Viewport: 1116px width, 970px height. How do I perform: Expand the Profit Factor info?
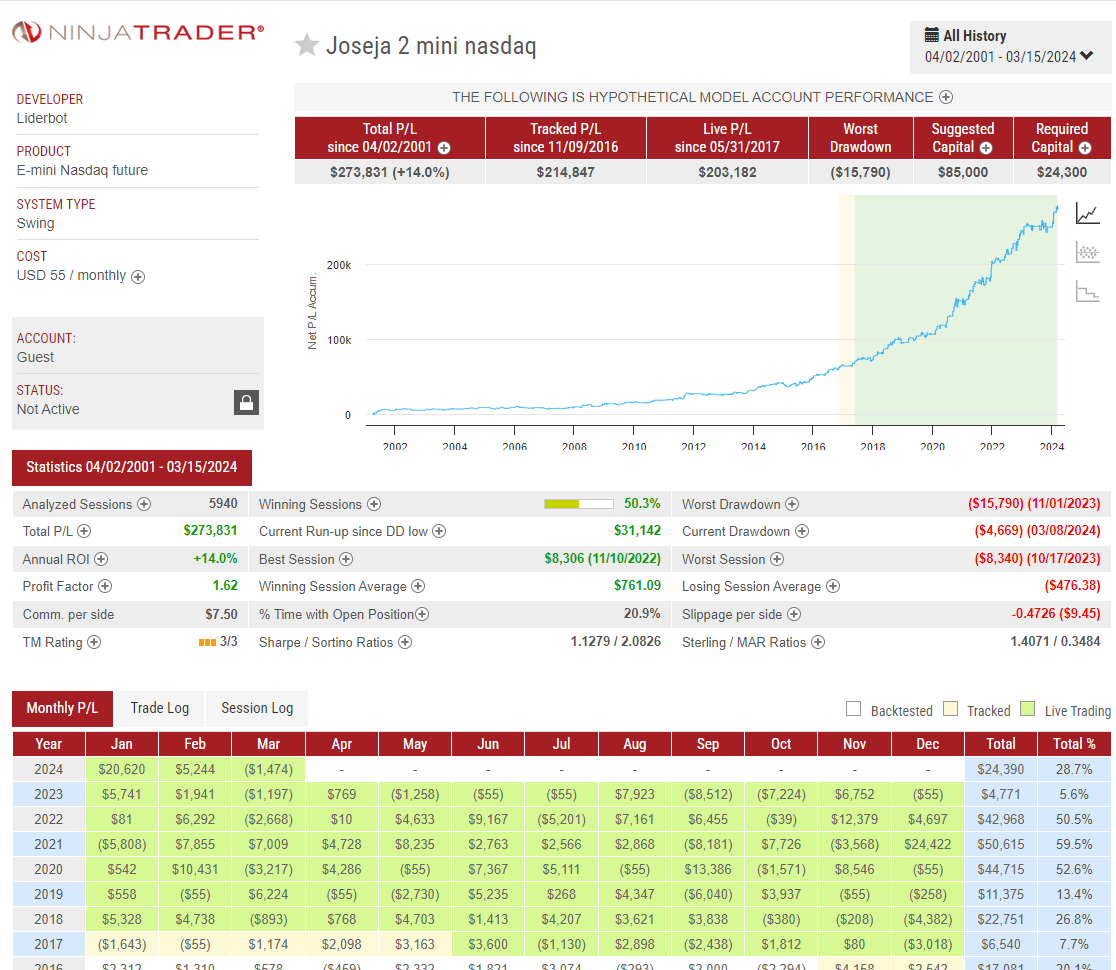point(105,586)
